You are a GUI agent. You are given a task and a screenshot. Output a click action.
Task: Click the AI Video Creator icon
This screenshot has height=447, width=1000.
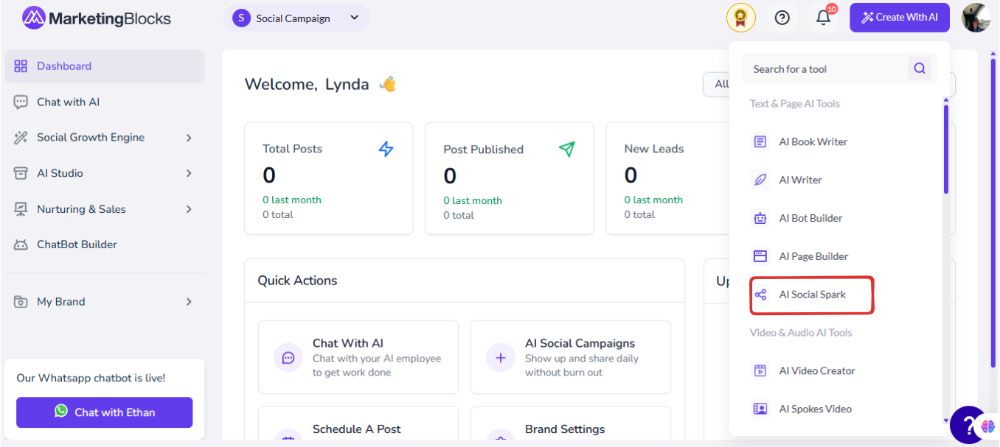coord(760,370)
